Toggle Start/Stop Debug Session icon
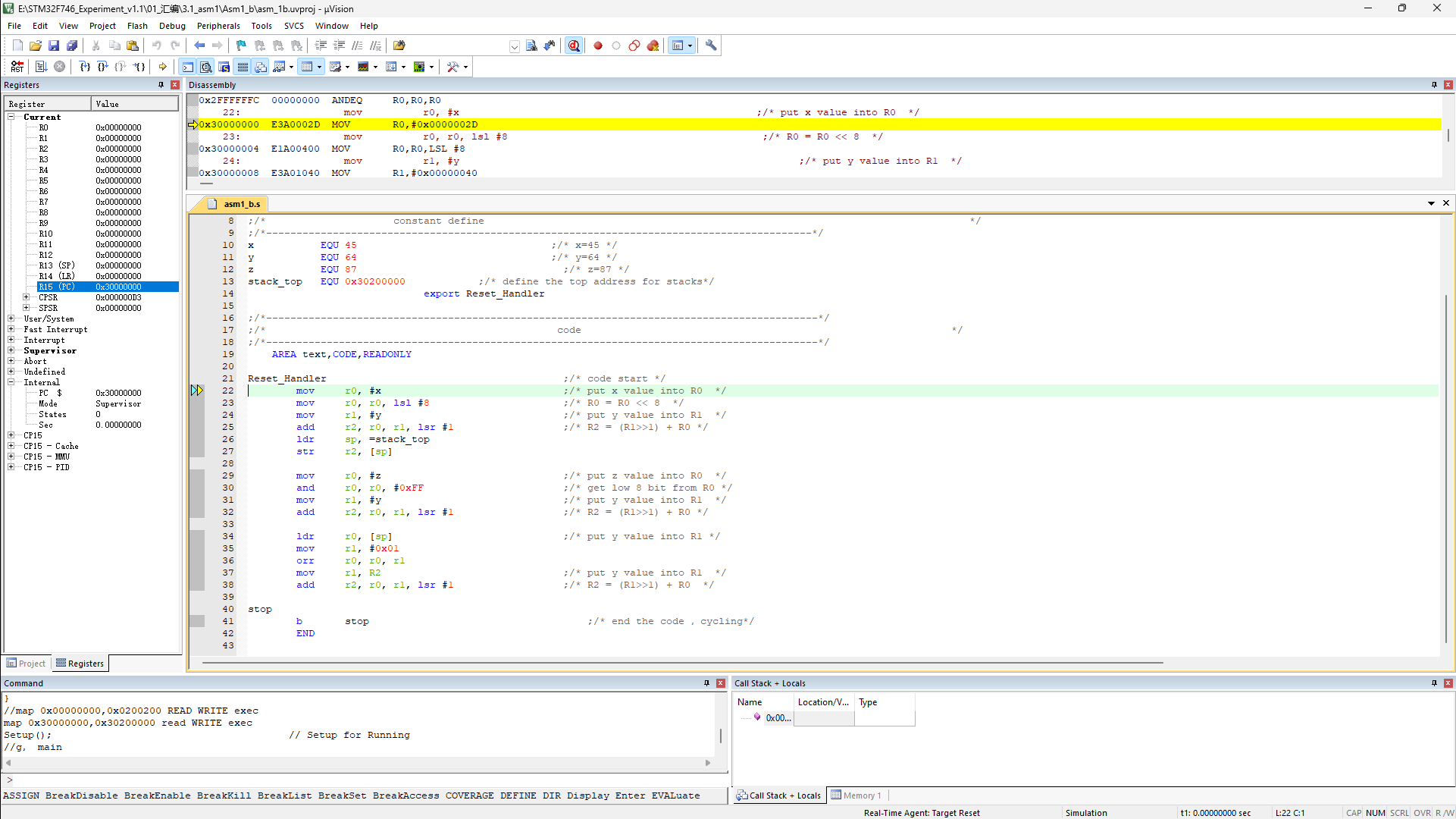 (574, 45)
